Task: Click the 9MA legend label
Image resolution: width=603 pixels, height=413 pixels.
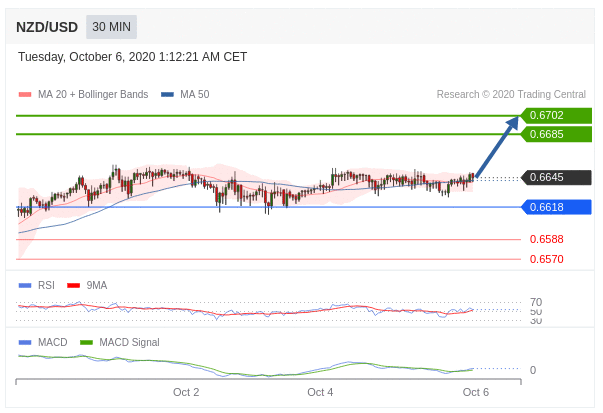Action: [97, 285]
